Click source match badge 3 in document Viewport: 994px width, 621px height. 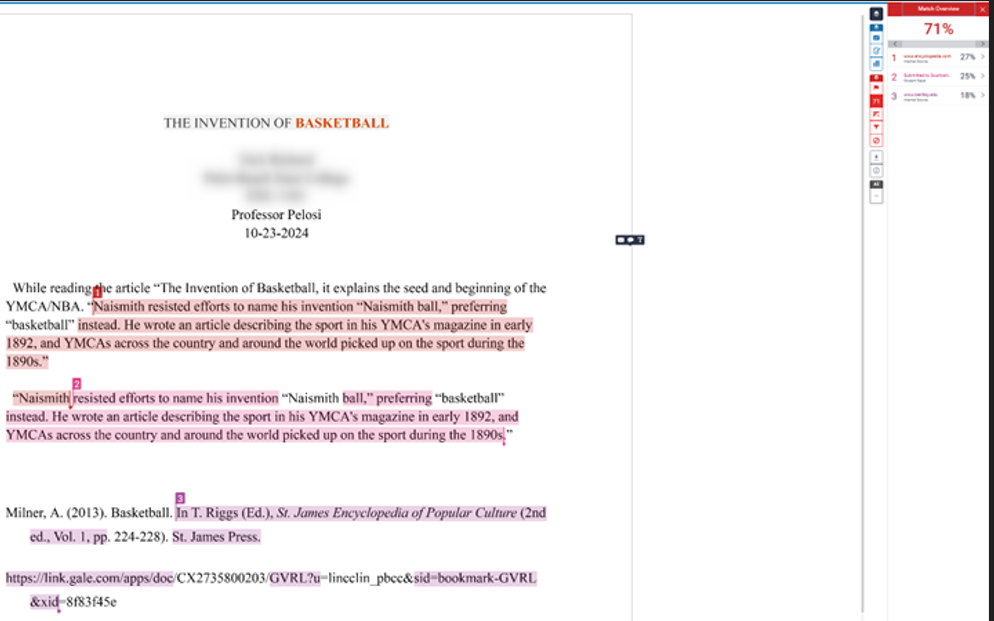(x=179, y=498)
